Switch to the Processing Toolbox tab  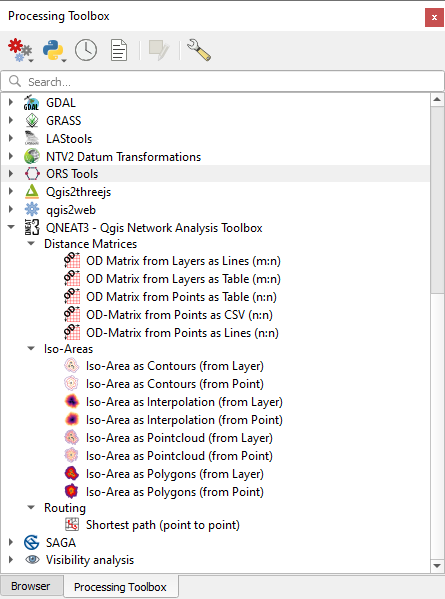point(120,586)
